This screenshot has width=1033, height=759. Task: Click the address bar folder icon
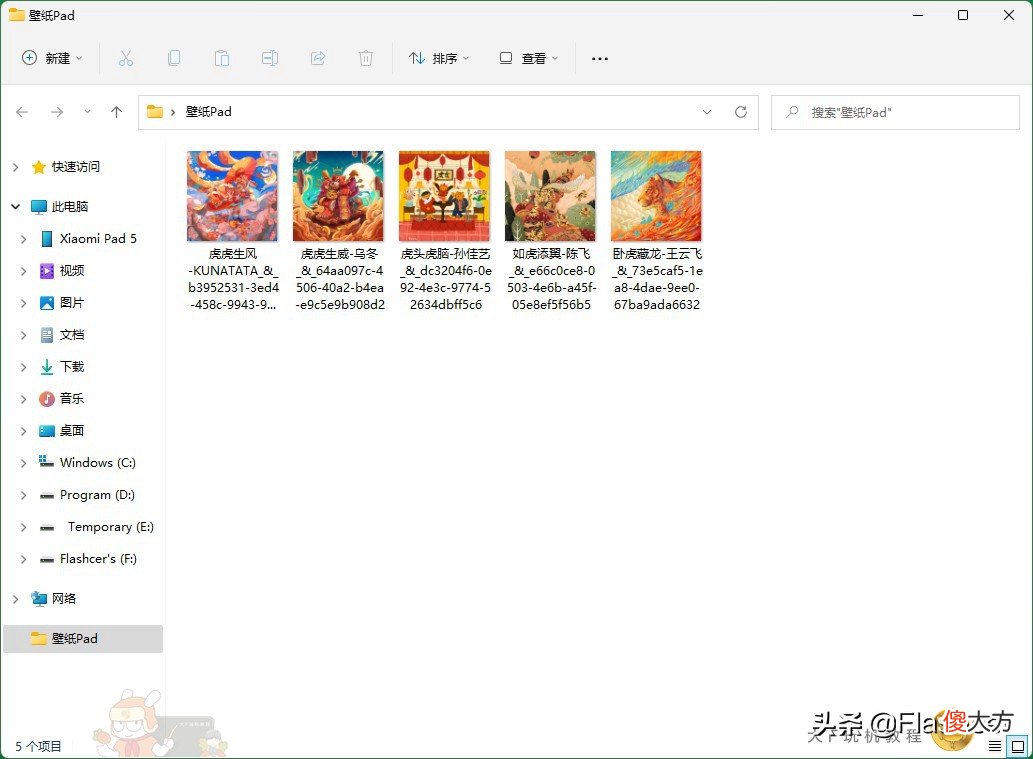[155, 111]
